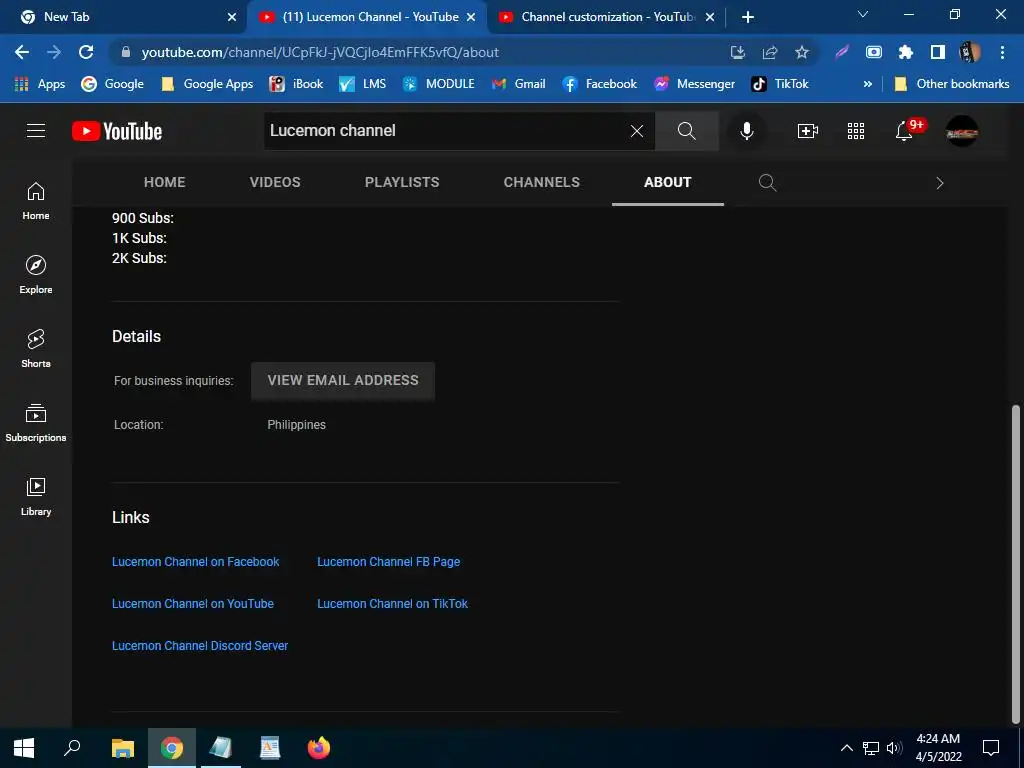Go to Home in the sidebar
This screenshot has height=768, width=1024.
36,201
